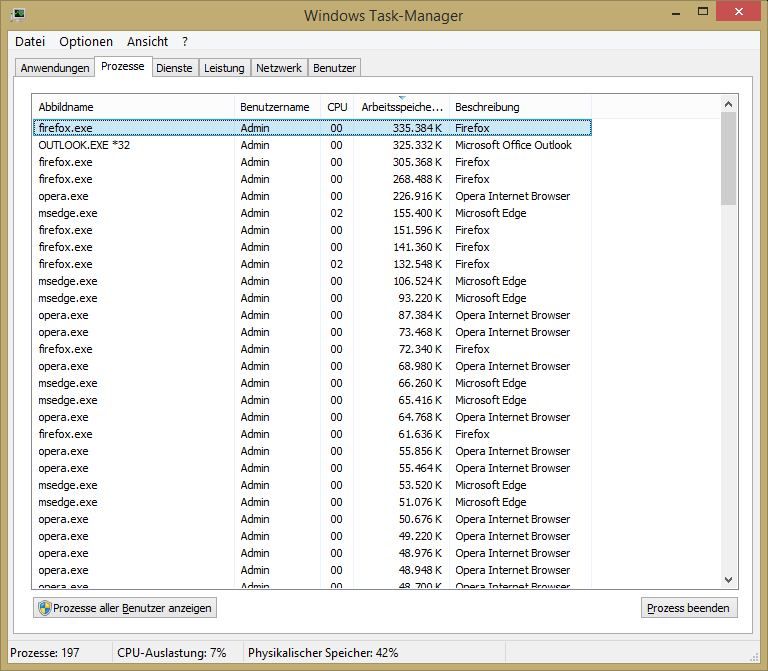Sort by Benutzername column header
Screen dimensions: 768x671
tap(277, 107)
